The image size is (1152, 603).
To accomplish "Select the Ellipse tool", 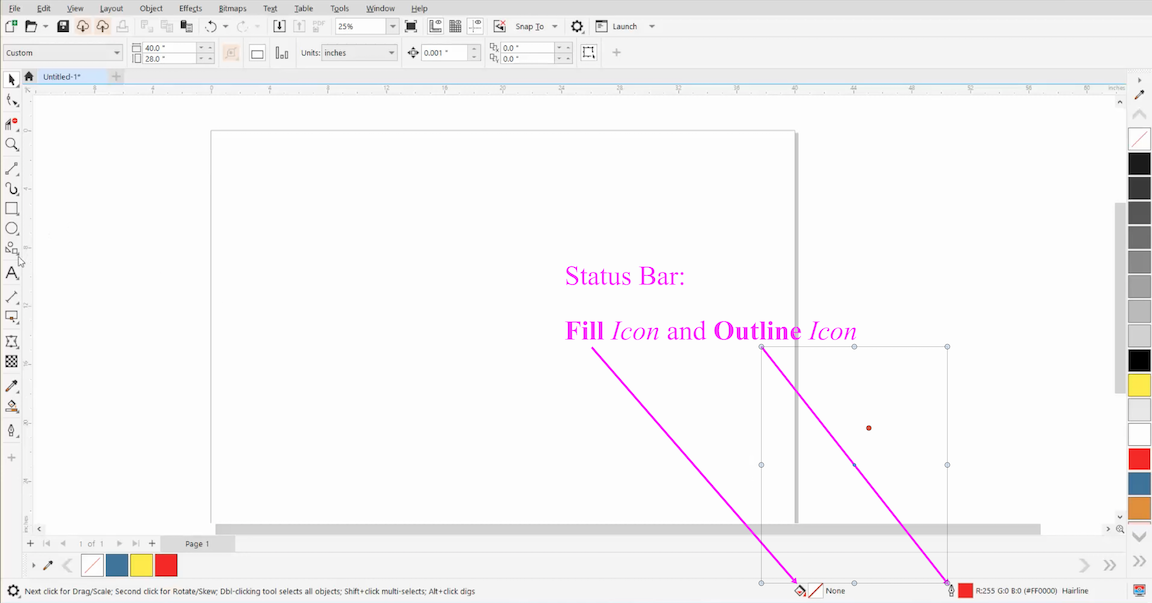I will click(12, 229).
